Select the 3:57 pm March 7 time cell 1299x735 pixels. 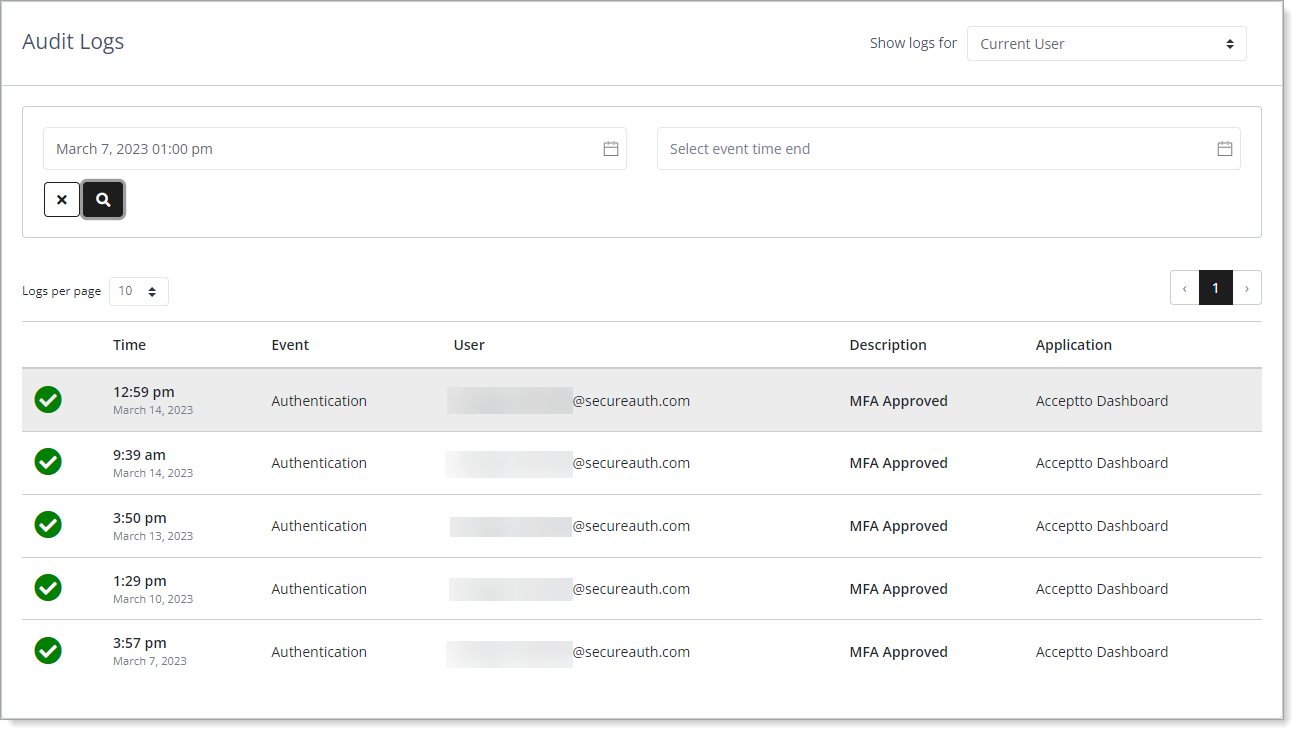(150, 651)
